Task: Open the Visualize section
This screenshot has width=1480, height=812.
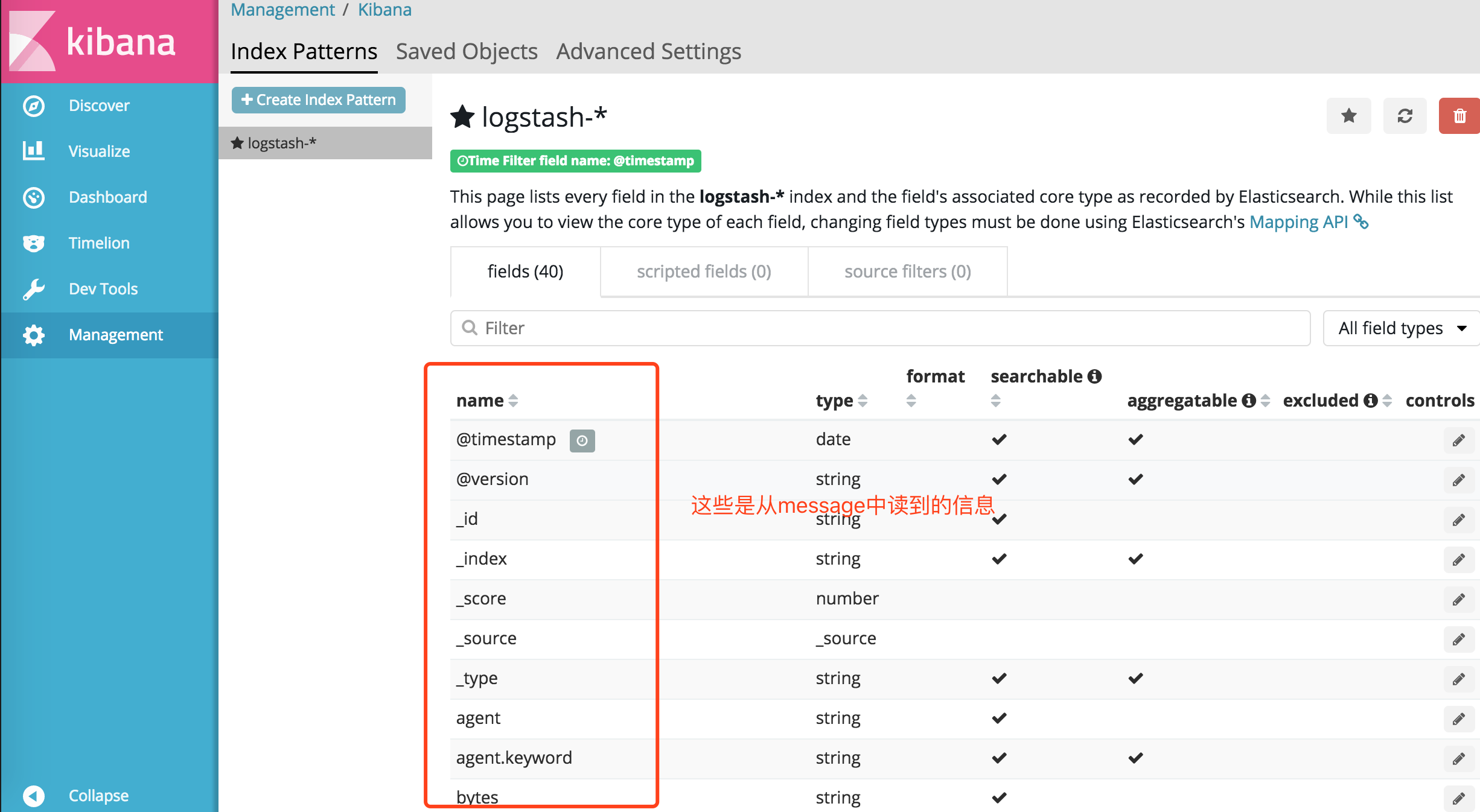Action: [x=98, y=151]
